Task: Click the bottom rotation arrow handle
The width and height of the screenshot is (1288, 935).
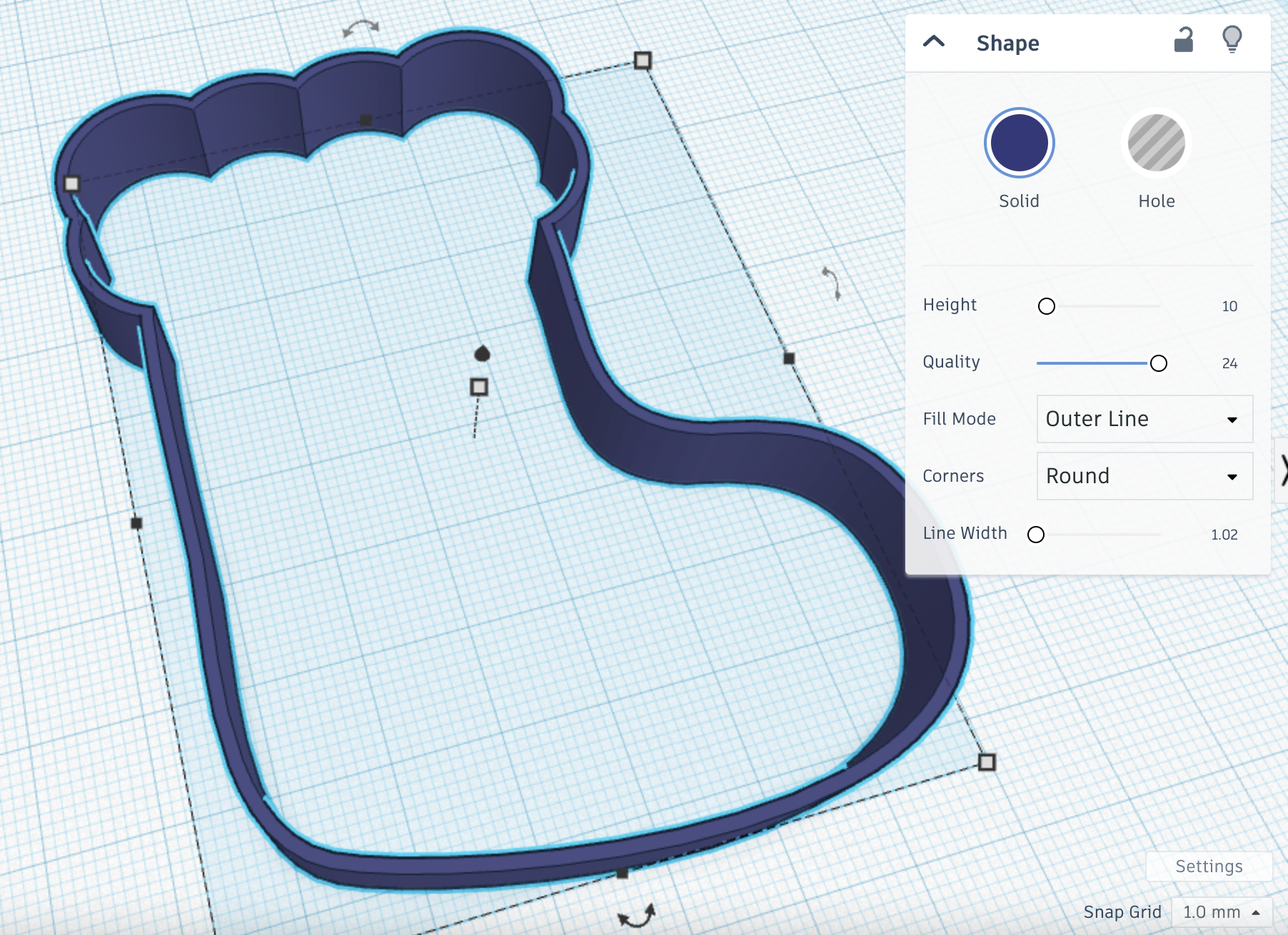Action: [638, 914]
